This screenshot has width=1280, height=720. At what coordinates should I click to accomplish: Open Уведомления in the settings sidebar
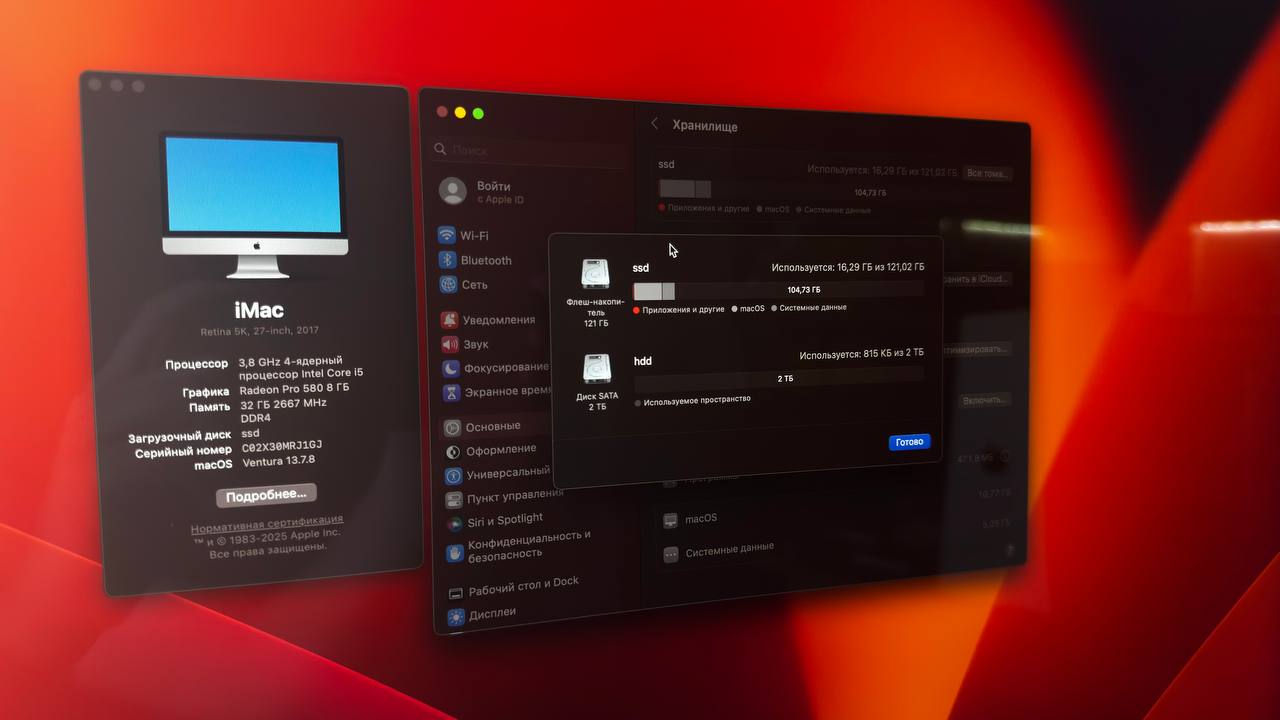coord(488,320)
